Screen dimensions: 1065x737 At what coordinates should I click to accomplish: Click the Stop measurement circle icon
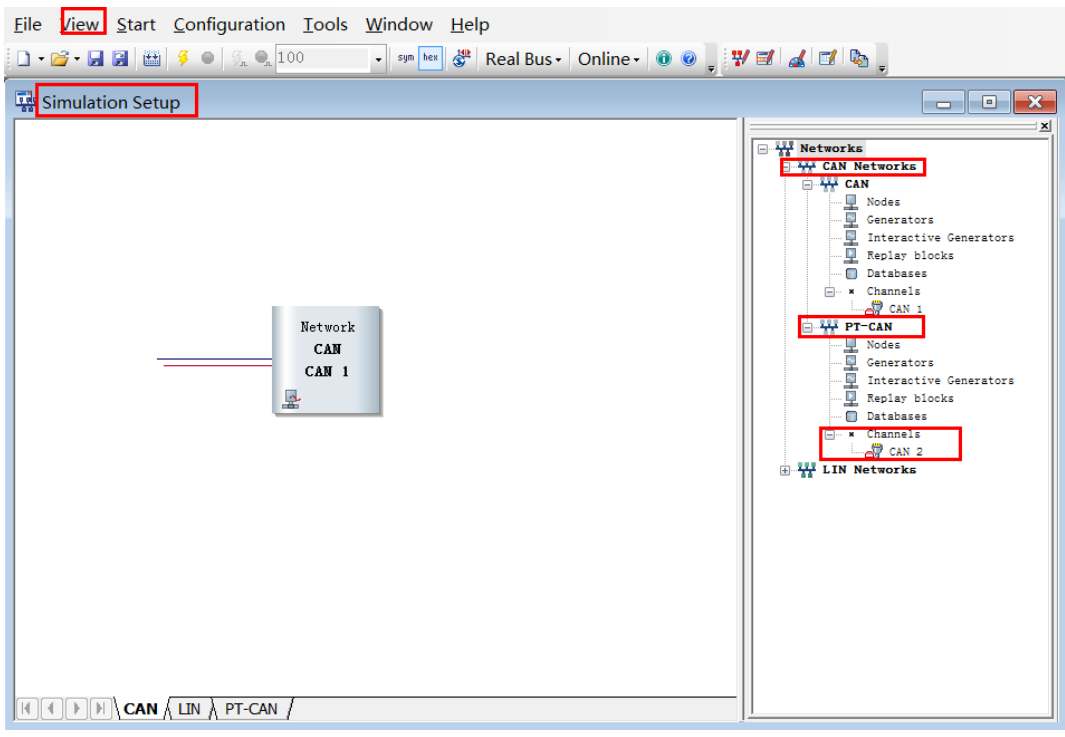tap(208, 59)
